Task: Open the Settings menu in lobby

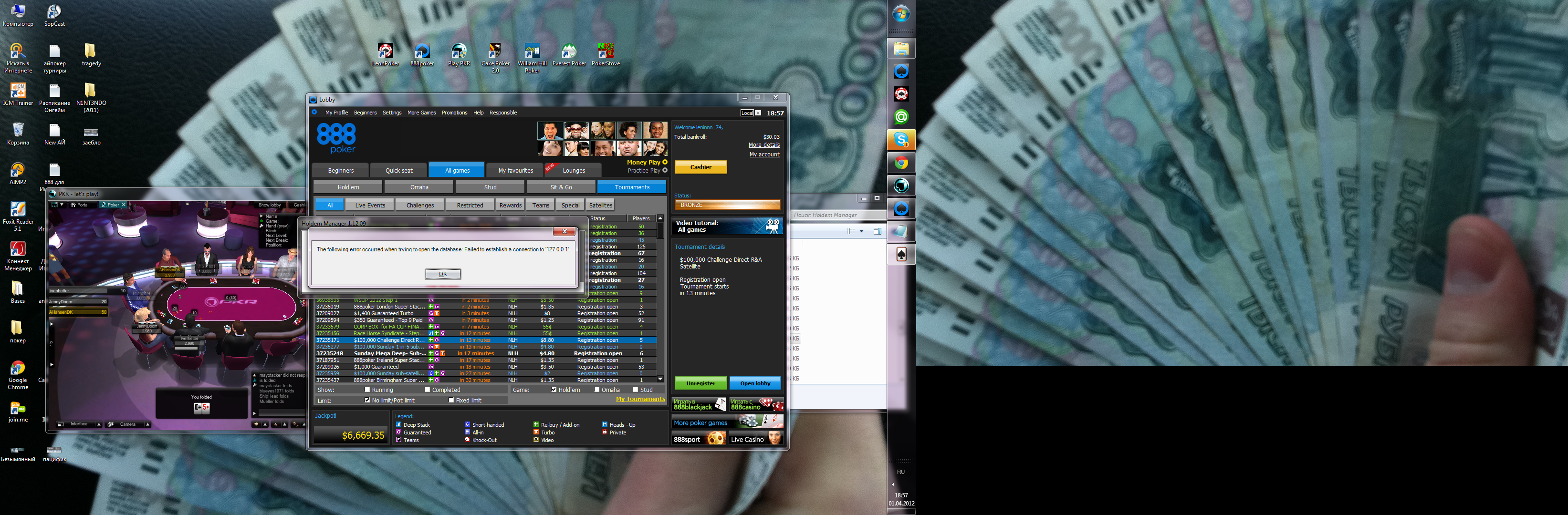Action: click(391, 113)
